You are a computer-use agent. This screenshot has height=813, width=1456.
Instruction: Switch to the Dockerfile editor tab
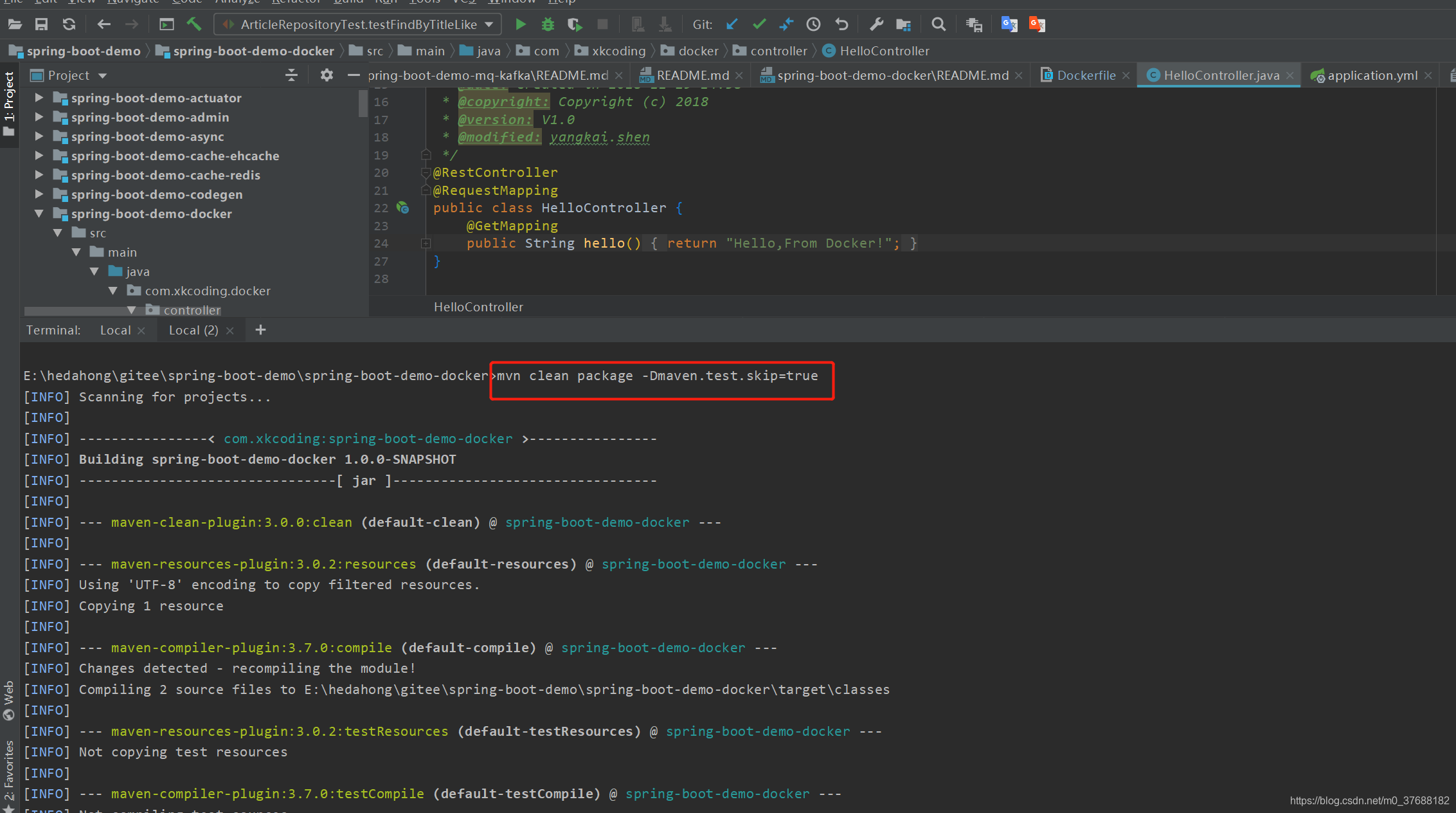[x=1086, y=75]
